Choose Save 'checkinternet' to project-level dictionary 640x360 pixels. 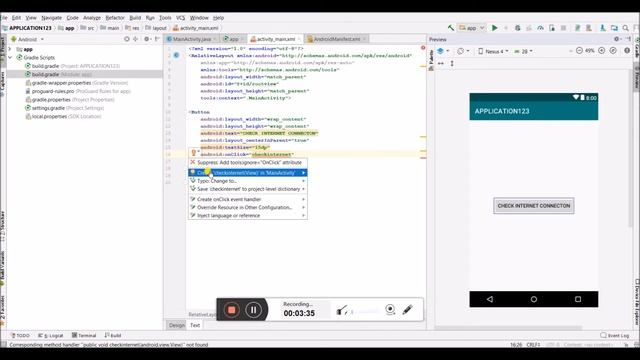click(248, 189)
